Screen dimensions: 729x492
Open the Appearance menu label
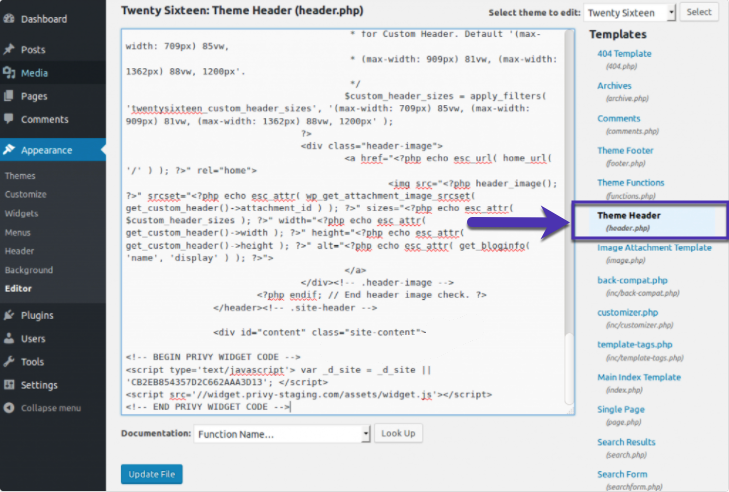pyautogui.click(x=46, y=150)
